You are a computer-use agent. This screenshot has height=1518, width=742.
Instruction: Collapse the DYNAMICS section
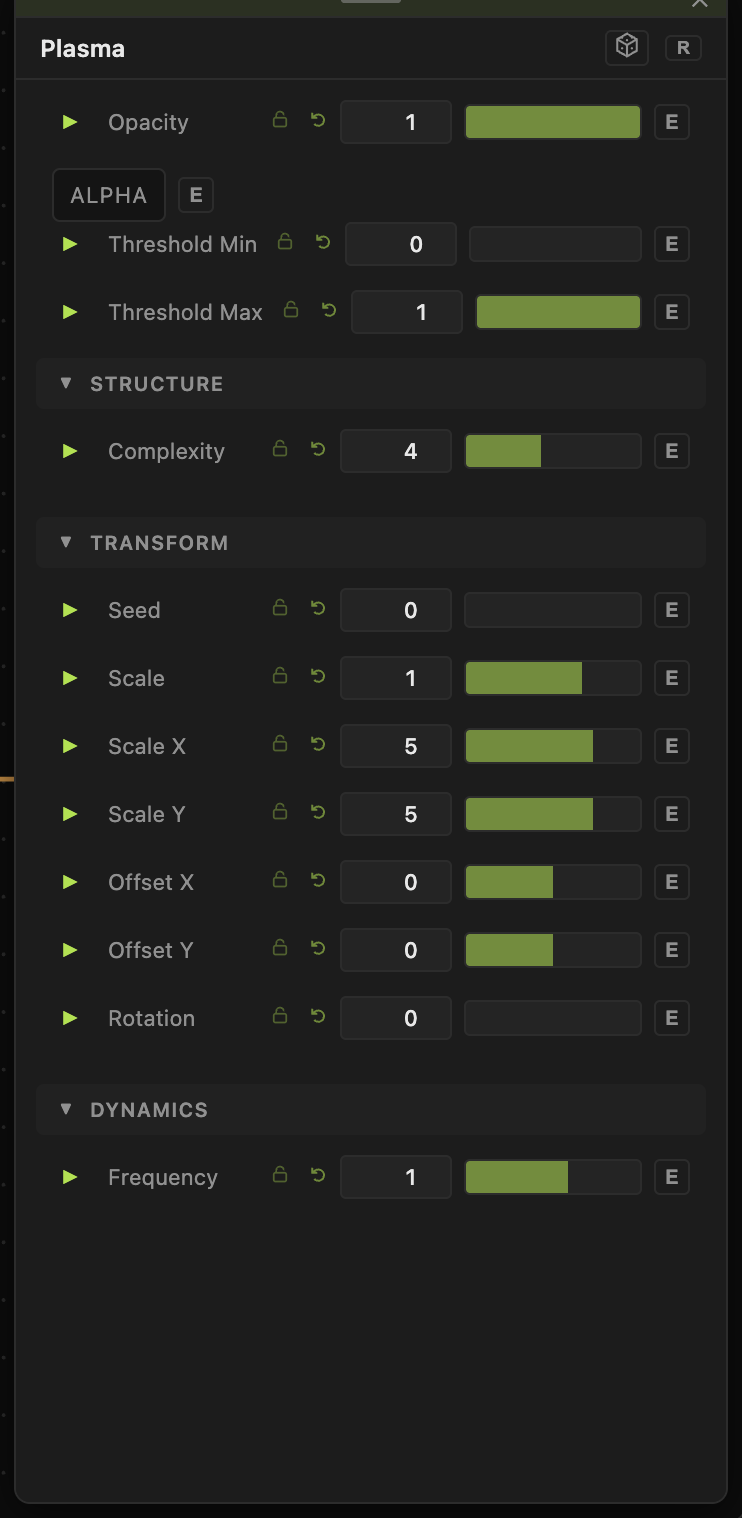(371, 1110)
